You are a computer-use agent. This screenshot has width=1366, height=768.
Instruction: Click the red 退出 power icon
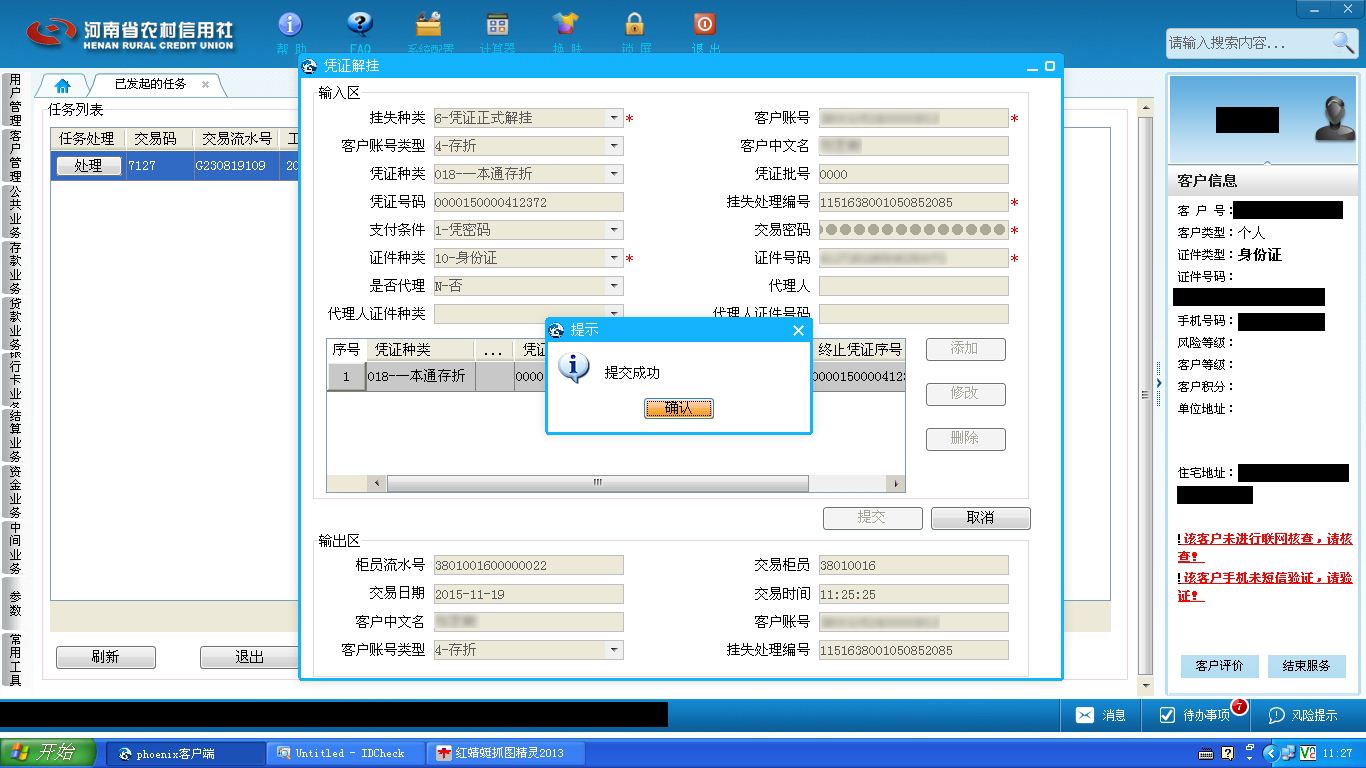704,24
